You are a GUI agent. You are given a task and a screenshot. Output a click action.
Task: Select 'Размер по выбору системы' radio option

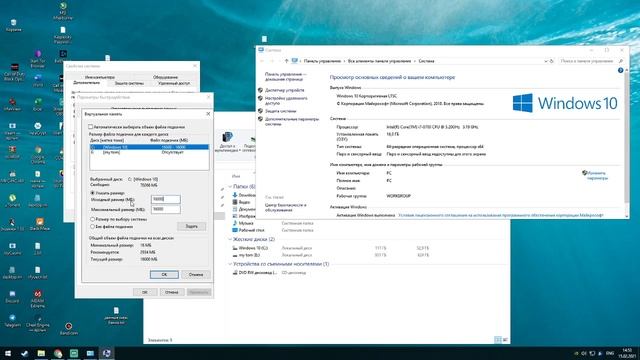[x=92, y=219]
